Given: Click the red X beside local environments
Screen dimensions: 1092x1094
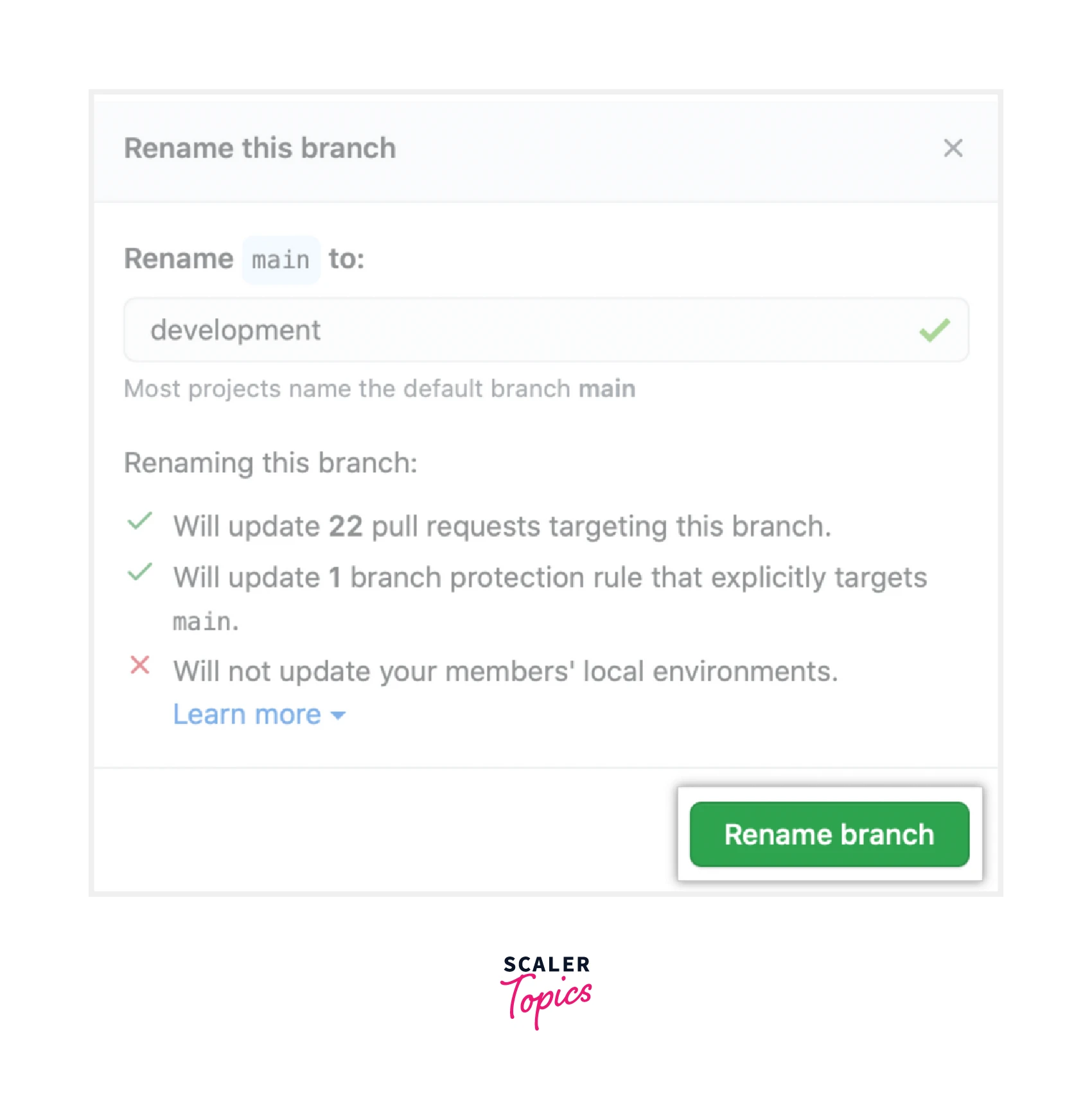Looking at the screenshot, I should point(140,665).
